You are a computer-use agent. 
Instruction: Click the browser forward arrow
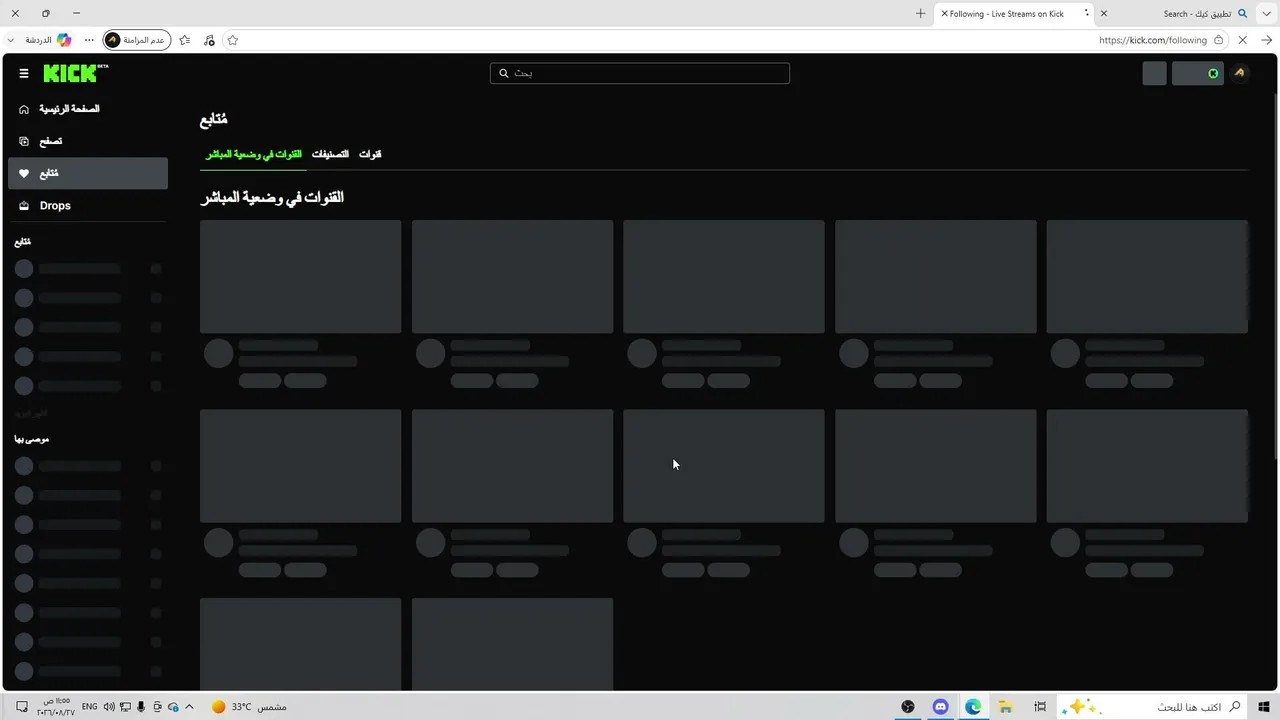click(x=1266, y=40)
